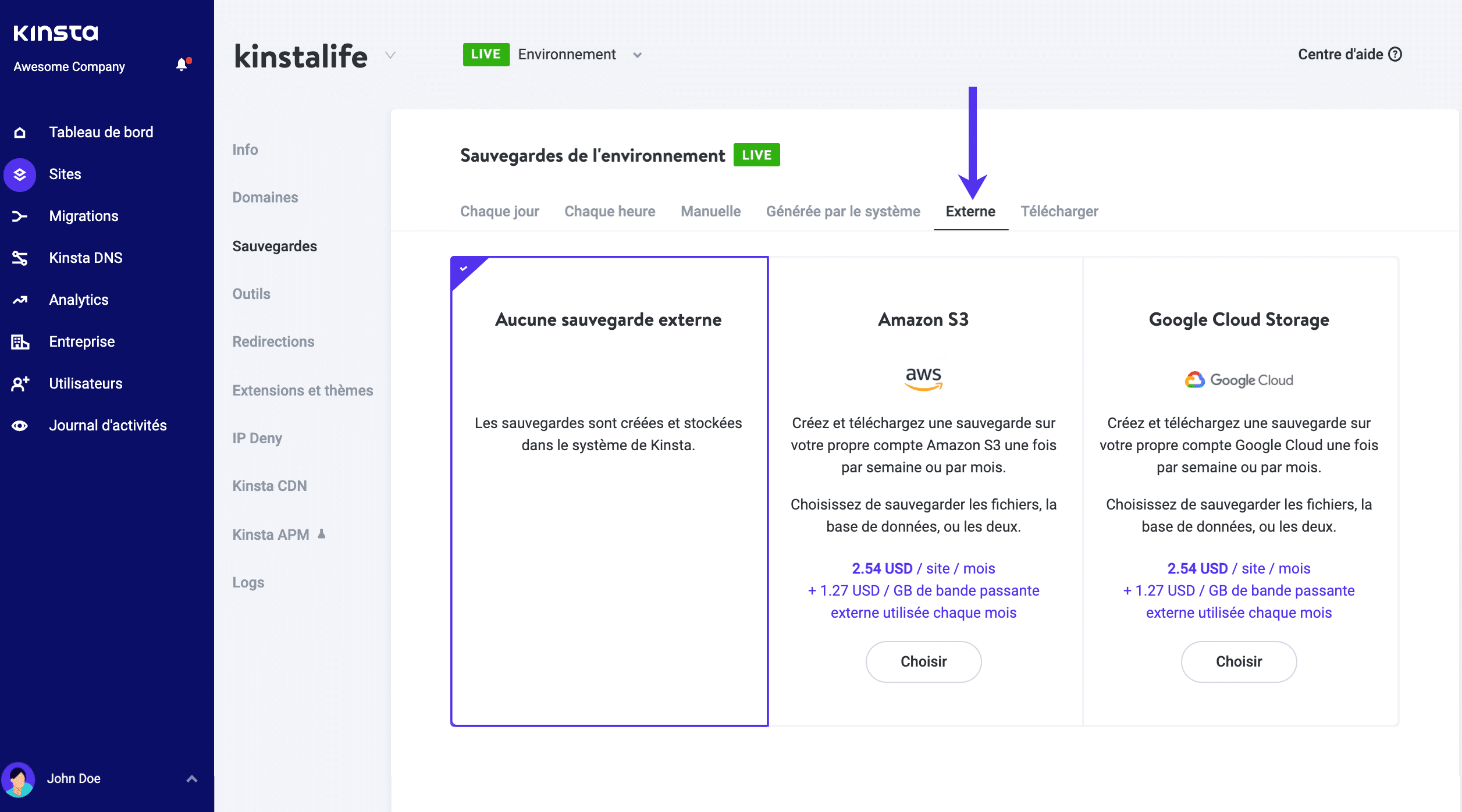Open Utilisateurs via its sidebar icon
Viewport: 1462px width, 812px height.
click(19, 383)
